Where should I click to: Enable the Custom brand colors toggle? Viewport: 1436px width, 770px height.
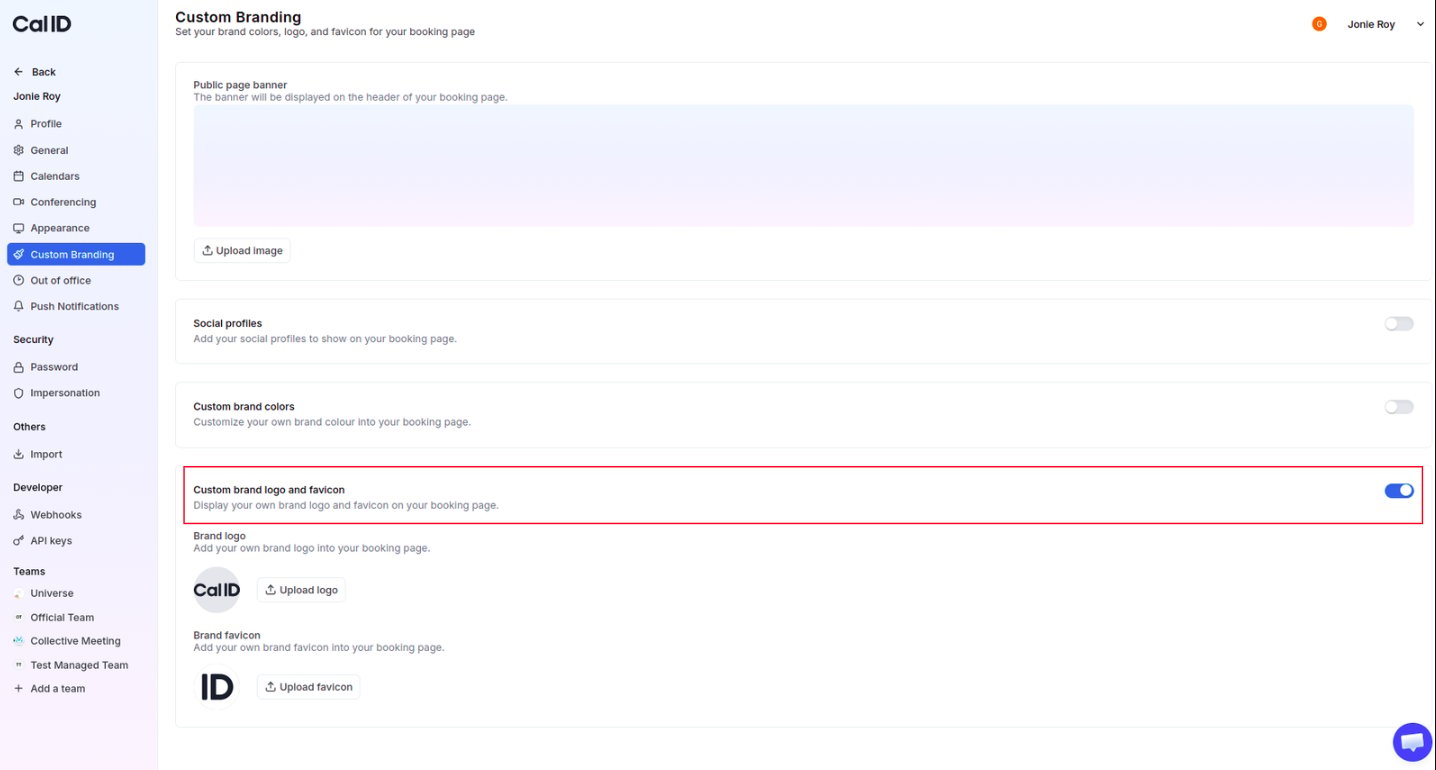click(x=1399, y=407)
